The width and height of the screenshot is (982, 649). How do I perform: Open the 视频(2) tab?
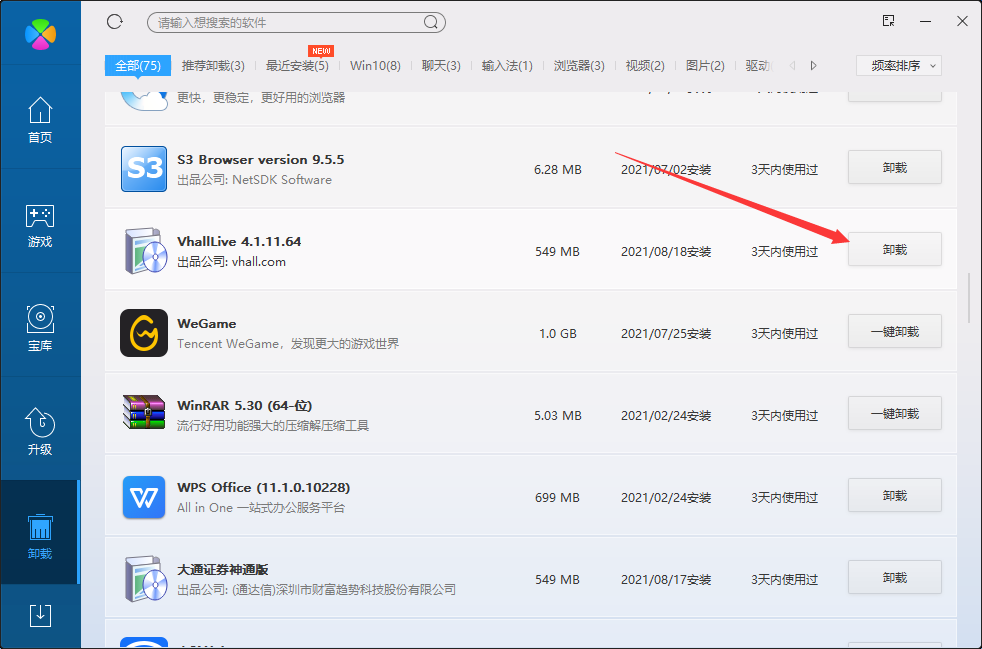pyautogui.click(x=645, y=66)
